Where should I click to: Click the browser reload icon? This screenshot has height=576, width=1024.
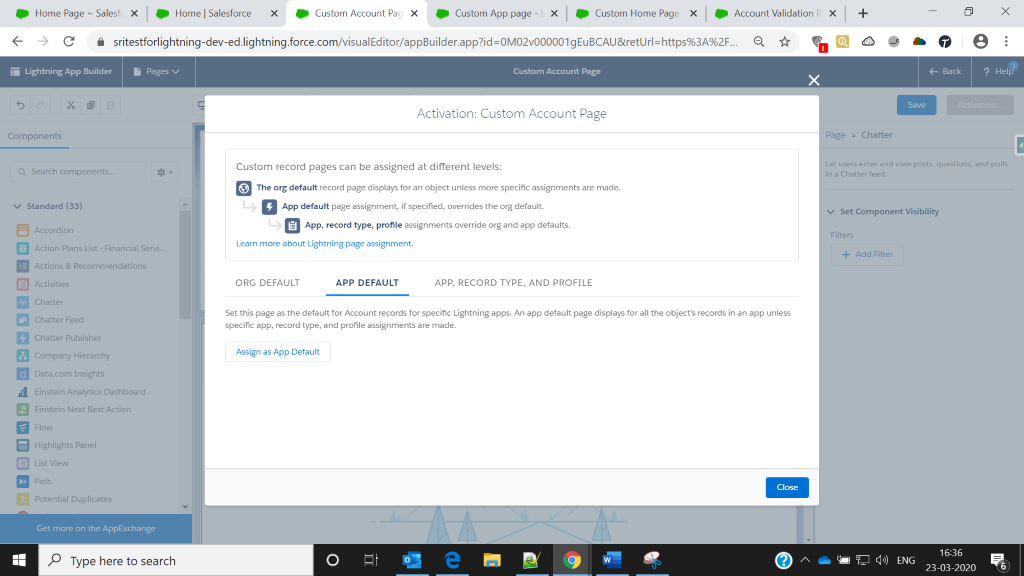(69, 41)
